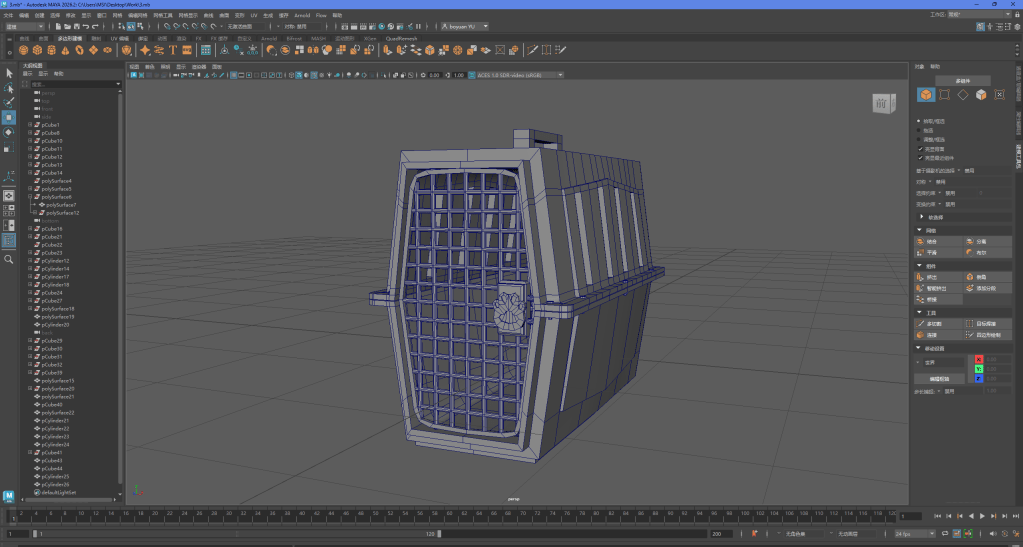Click the polygon text 'T' shelf icon
The height and width of the screenshot is (547, 1023).
click(173, 49)
